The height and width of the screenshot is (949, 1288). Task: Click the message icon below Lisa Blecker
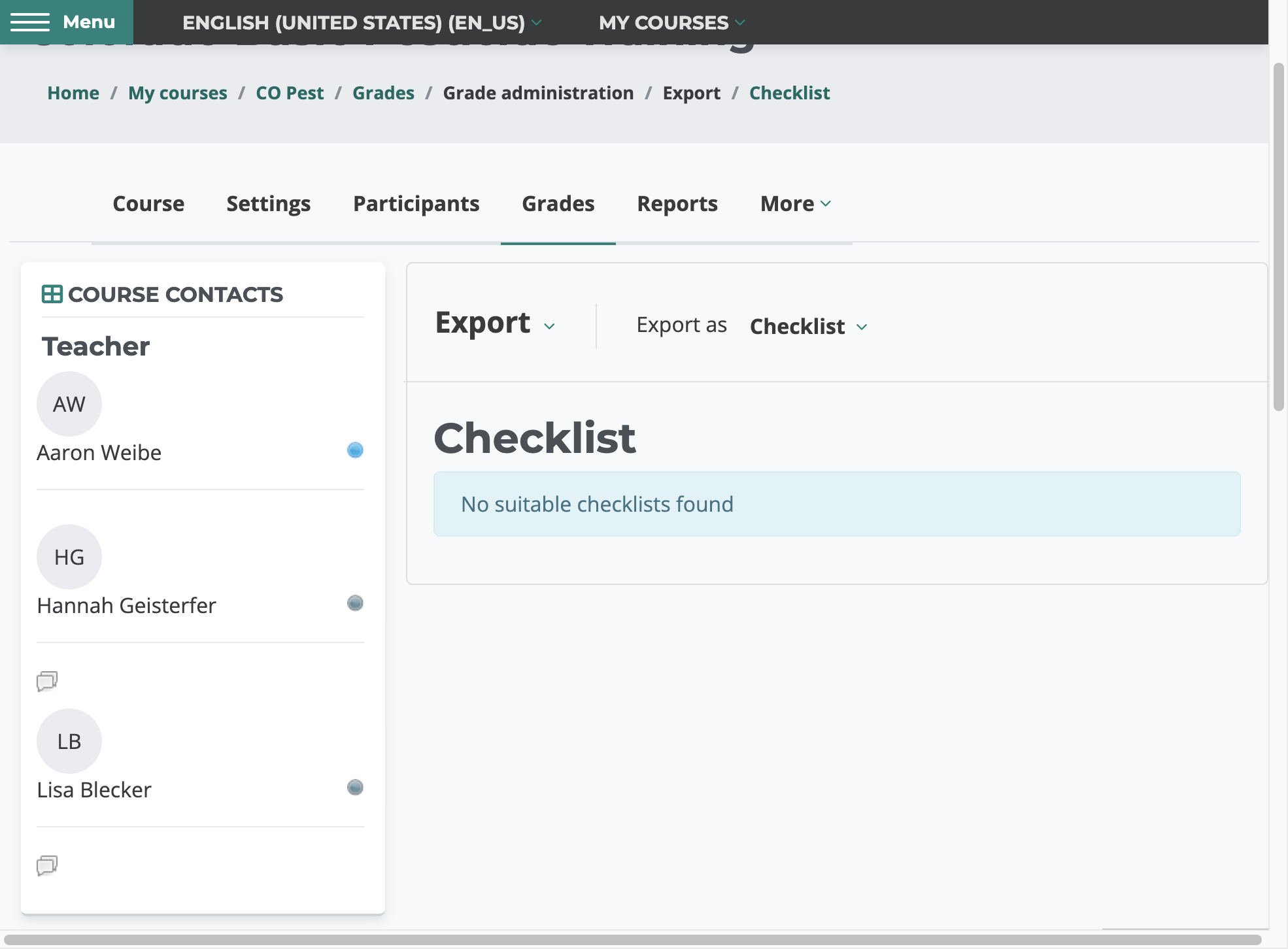click(47, 865)
